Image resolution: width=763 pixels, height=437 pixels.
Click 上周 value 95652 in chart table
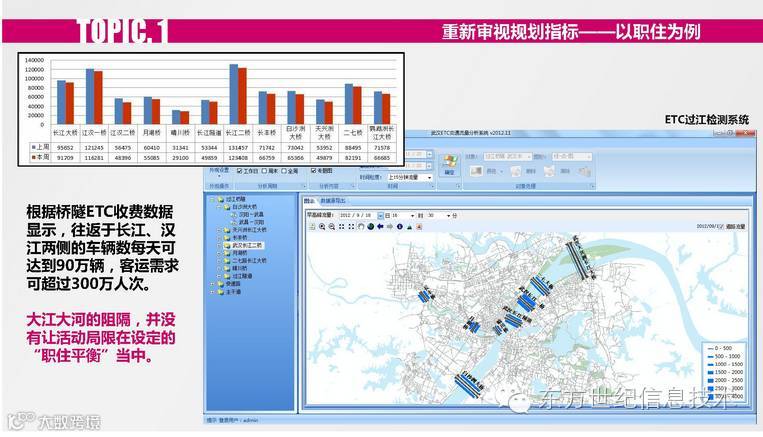click(x=65, y=147)
